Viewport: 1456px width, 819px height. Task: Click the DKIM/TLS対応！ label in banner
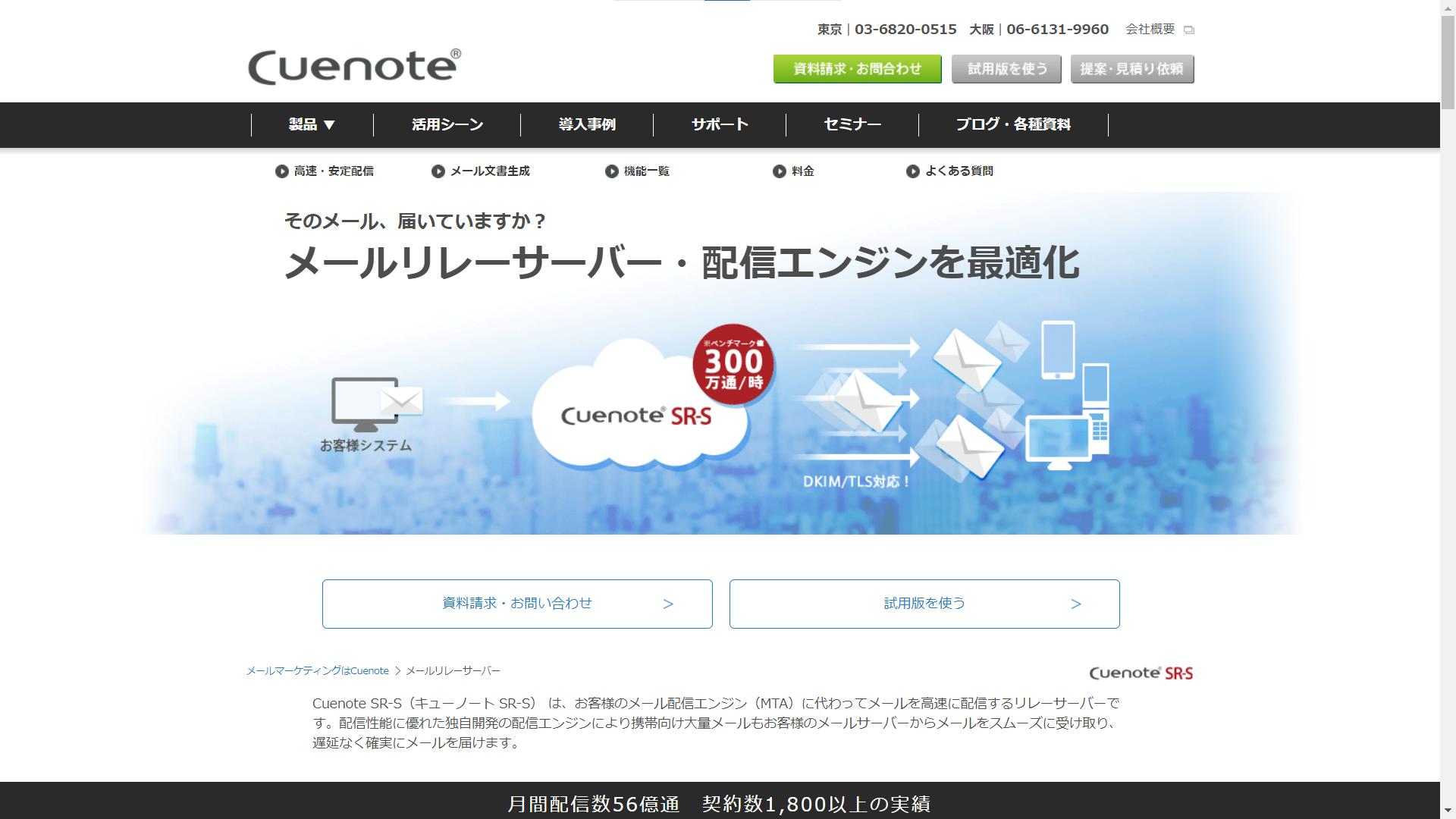856,482
